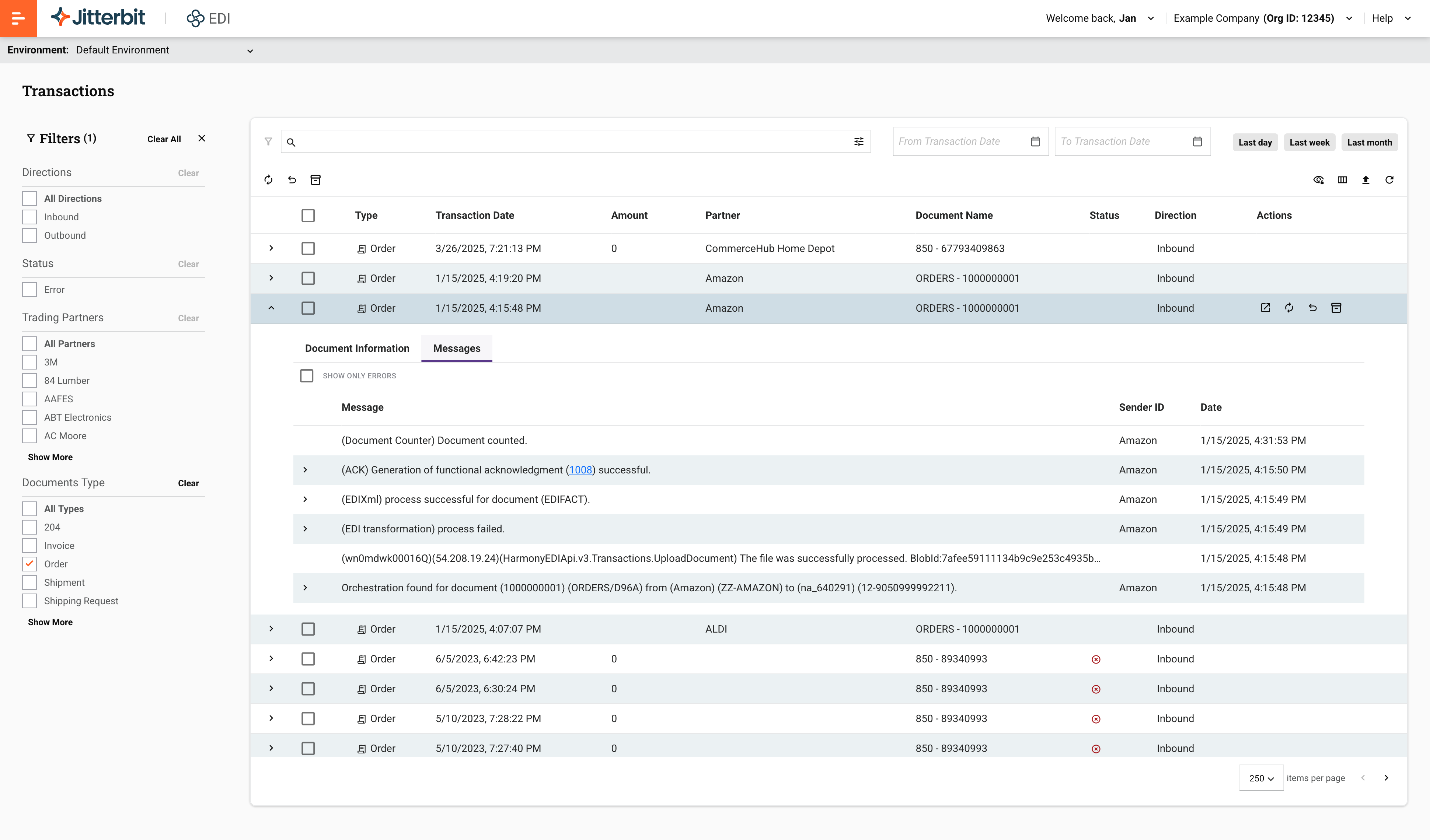Click error status icon for 6/5/2023 6:30:24 PM
1430x840 pixels.
tap(1096, 689)
